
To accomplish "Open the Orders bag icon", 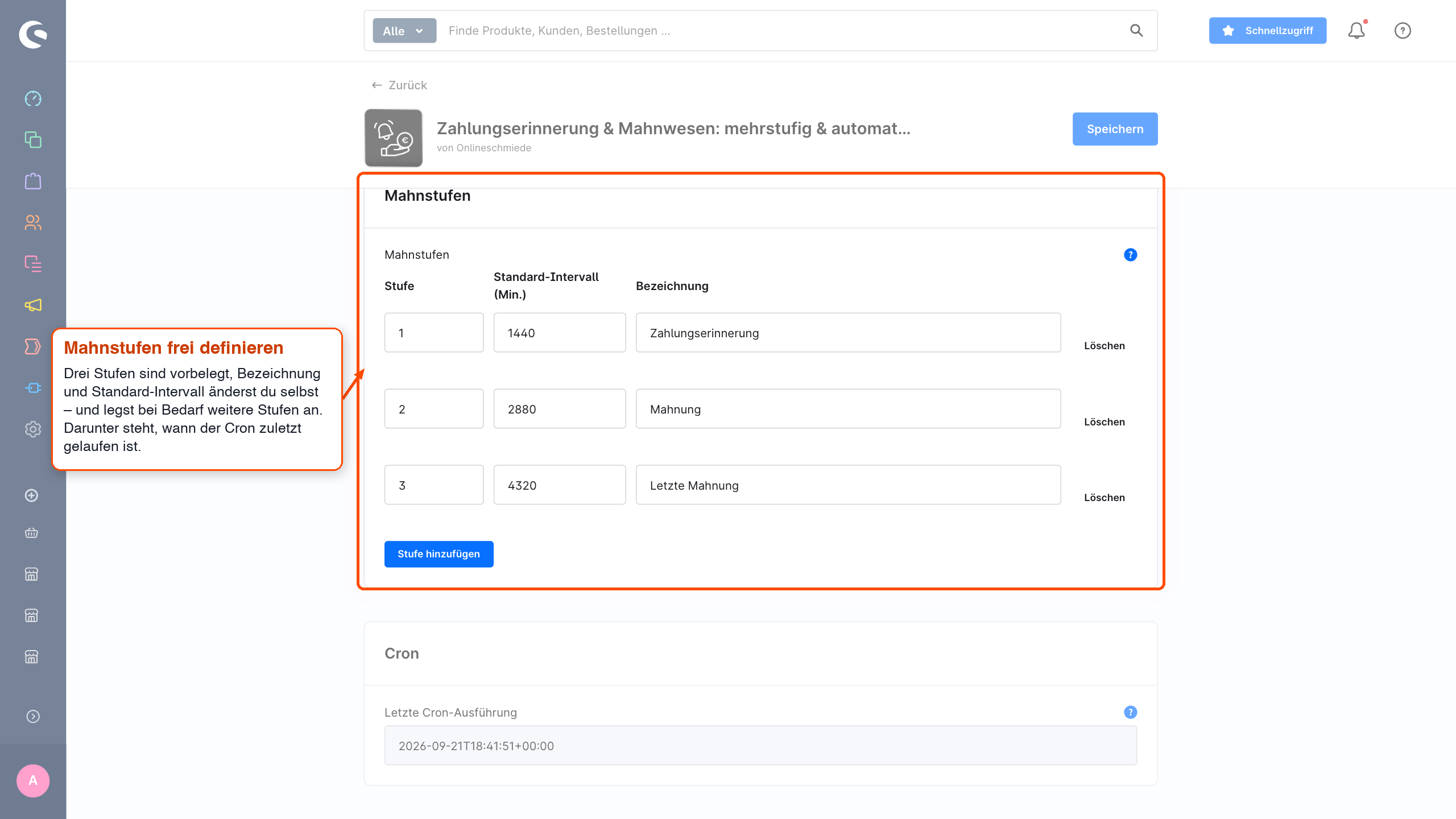I will click(x=33, y=181).
